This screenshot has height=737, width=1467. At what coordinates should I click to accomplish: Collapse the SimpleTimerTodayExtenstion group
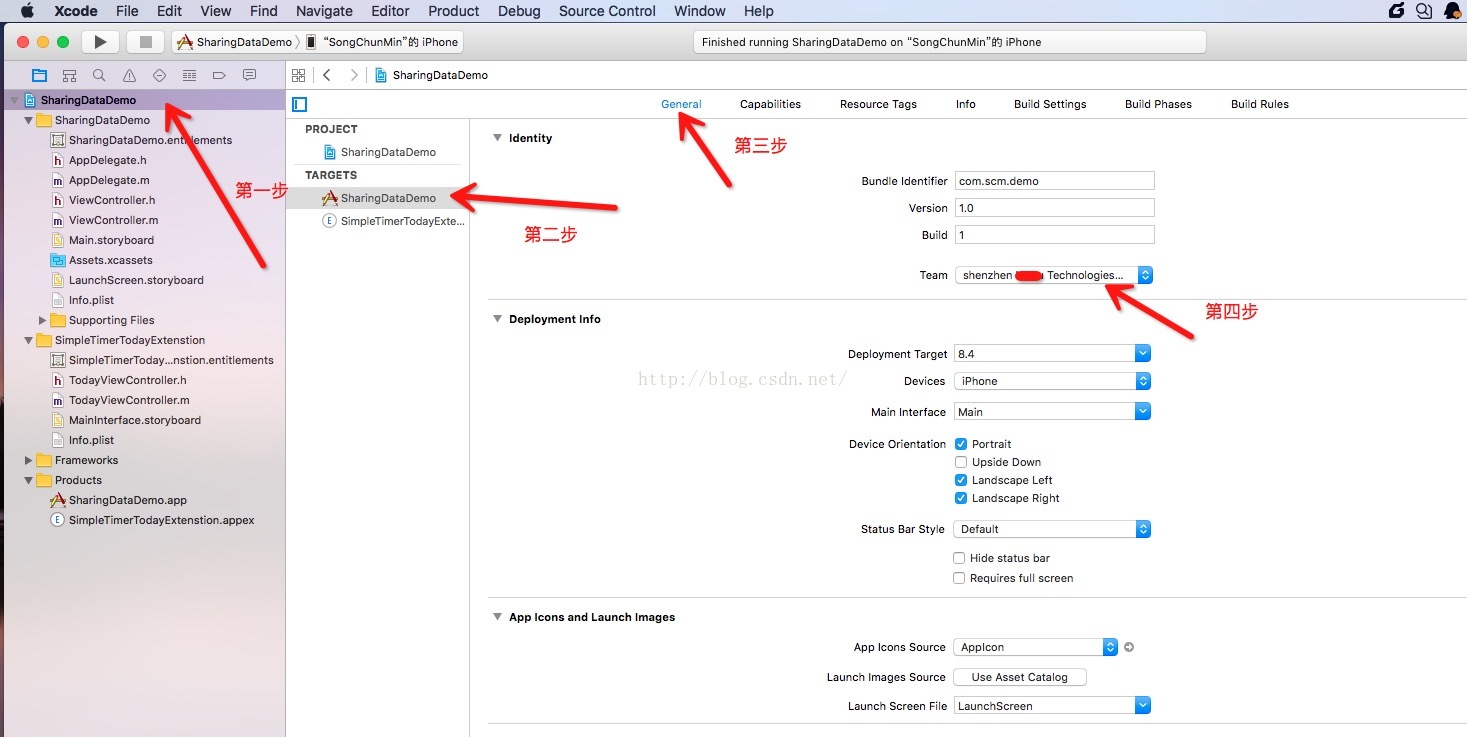[x=28, y=340]
